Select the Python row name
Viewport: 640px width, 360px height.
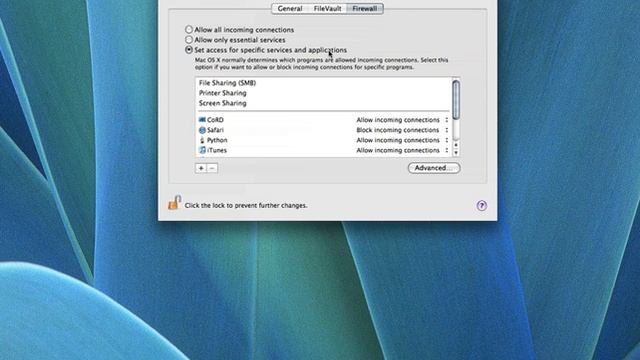tap(217, 140)
